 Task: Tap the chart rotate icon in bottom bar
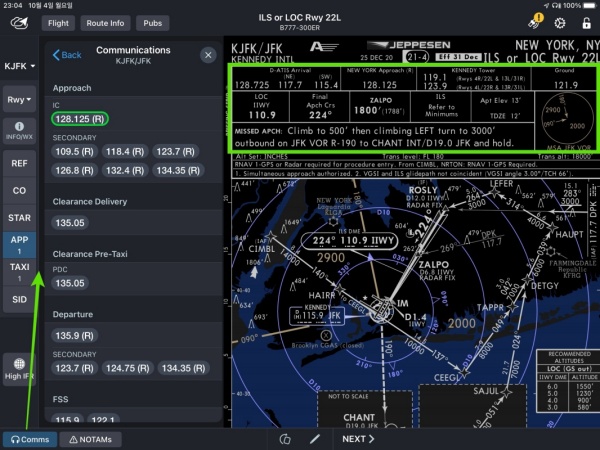tap(285, 438)
